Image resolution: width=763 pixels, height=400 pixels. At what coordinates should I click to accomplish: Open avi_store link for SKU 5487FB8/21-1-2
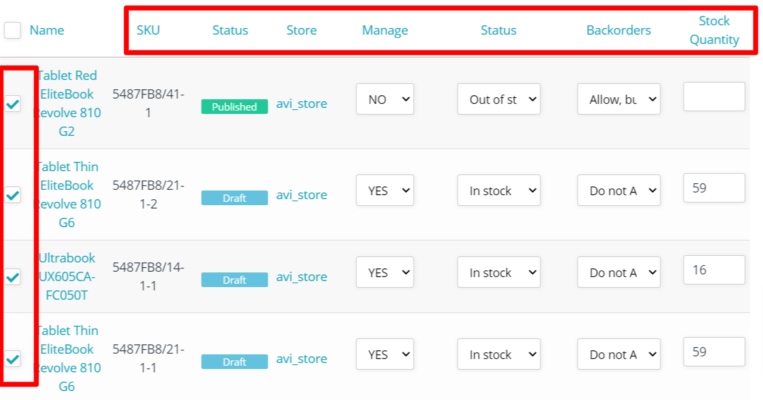[302, 195]
